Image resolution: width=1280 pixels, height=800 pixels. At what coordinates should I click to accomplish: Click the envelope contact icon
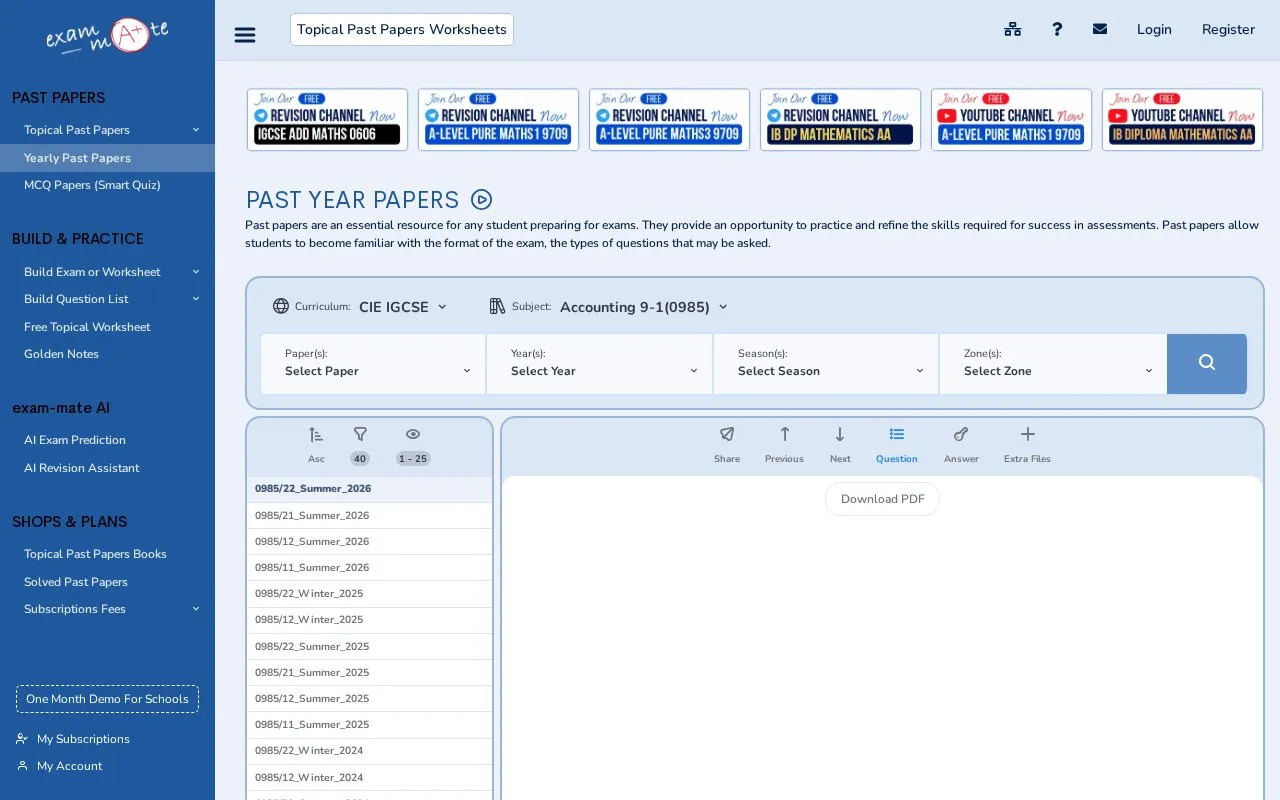[1100, 29]
